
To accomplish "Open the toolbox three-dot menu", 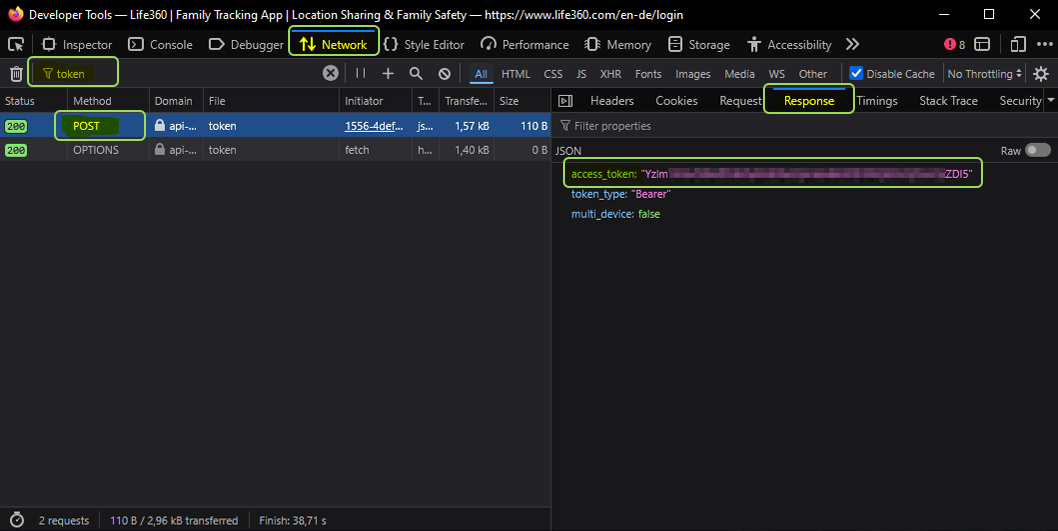I will [x=1045, y=45].
